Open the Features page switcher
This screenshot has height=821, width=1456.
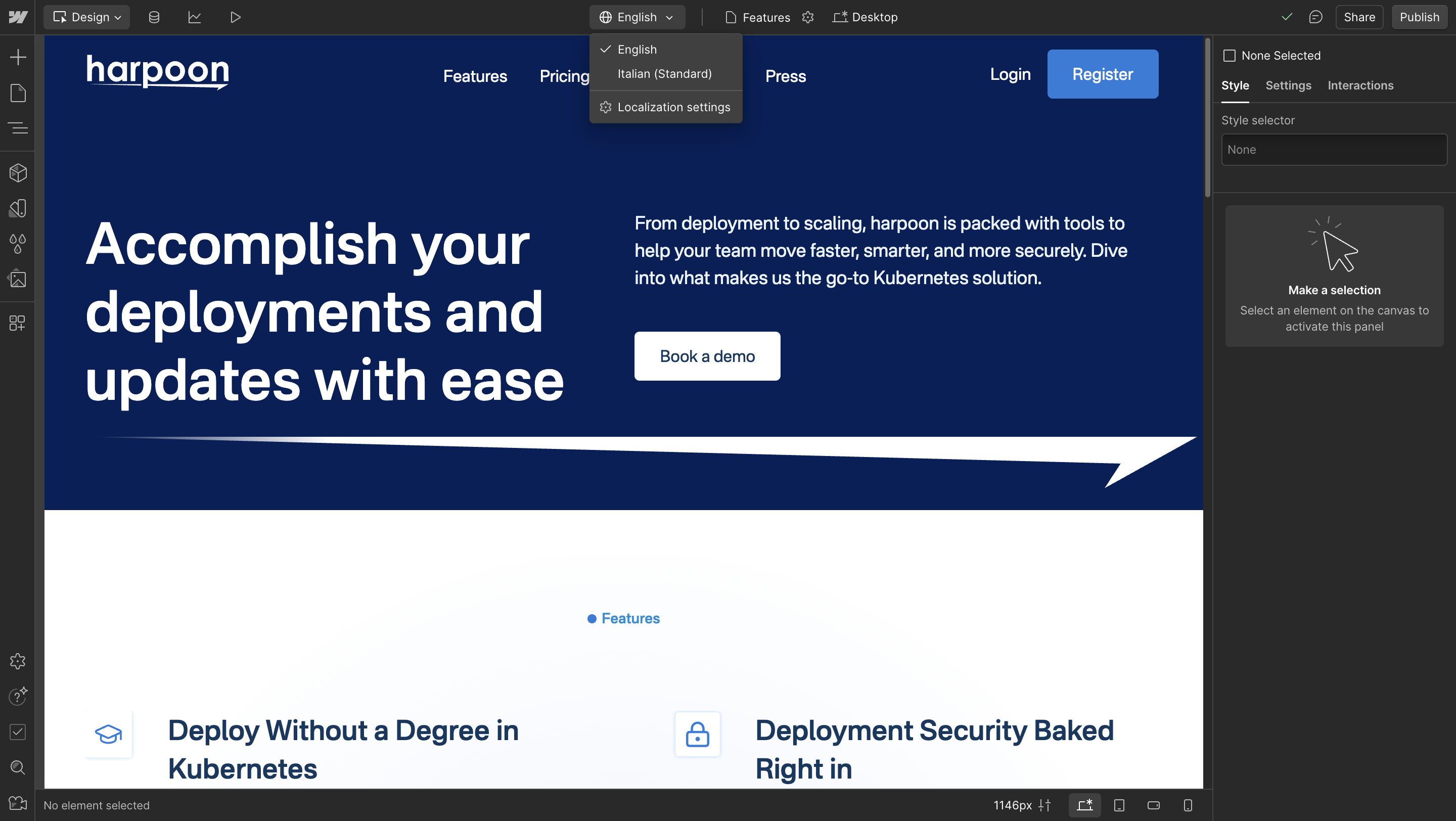pyautogui.click(x=758, y=17)
